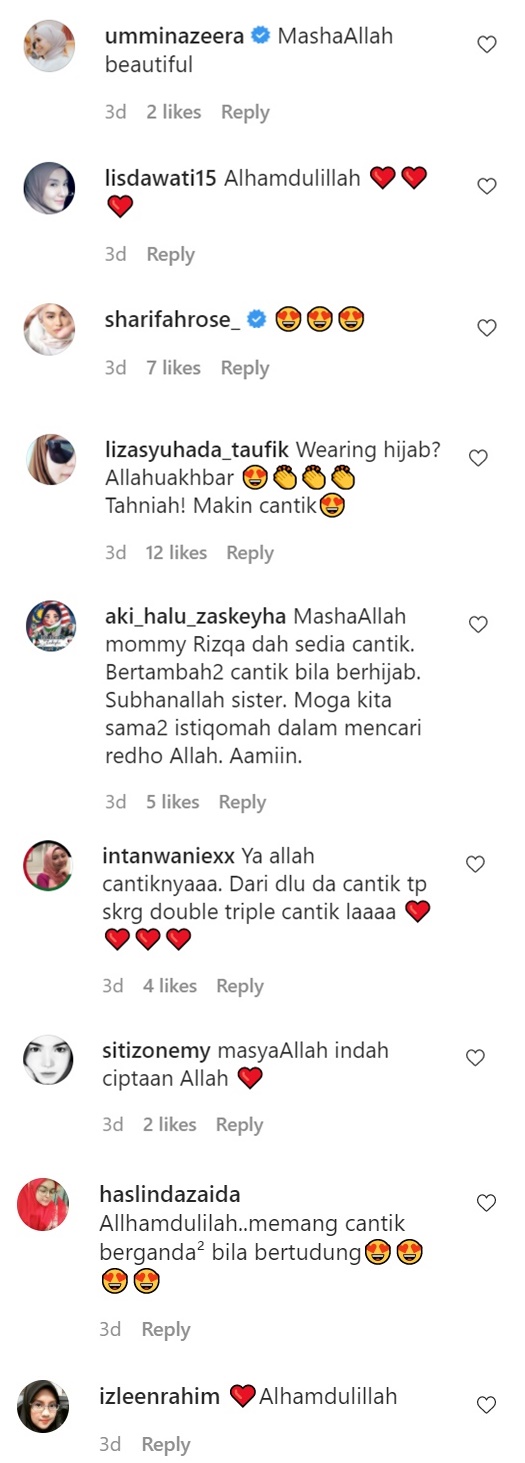View the 12 likes on lizasyuhada_taufik's comment
This screenshot has width=525, height=1463.
(176, 553)
